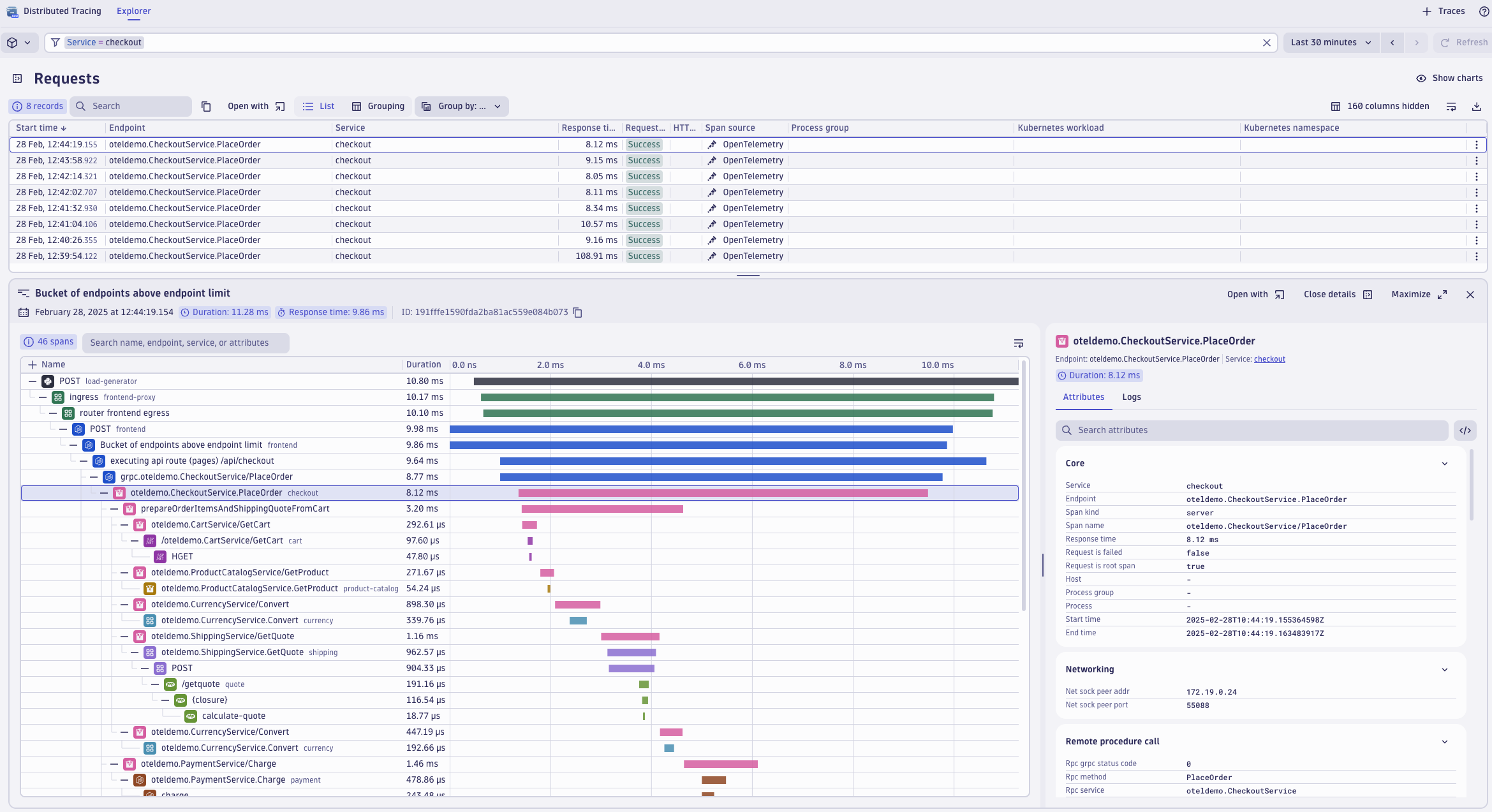The height and width of the screenshot is (812, 1492).
Task: Open the Last 30 minutes time selector
Action: pos(1331,42)
